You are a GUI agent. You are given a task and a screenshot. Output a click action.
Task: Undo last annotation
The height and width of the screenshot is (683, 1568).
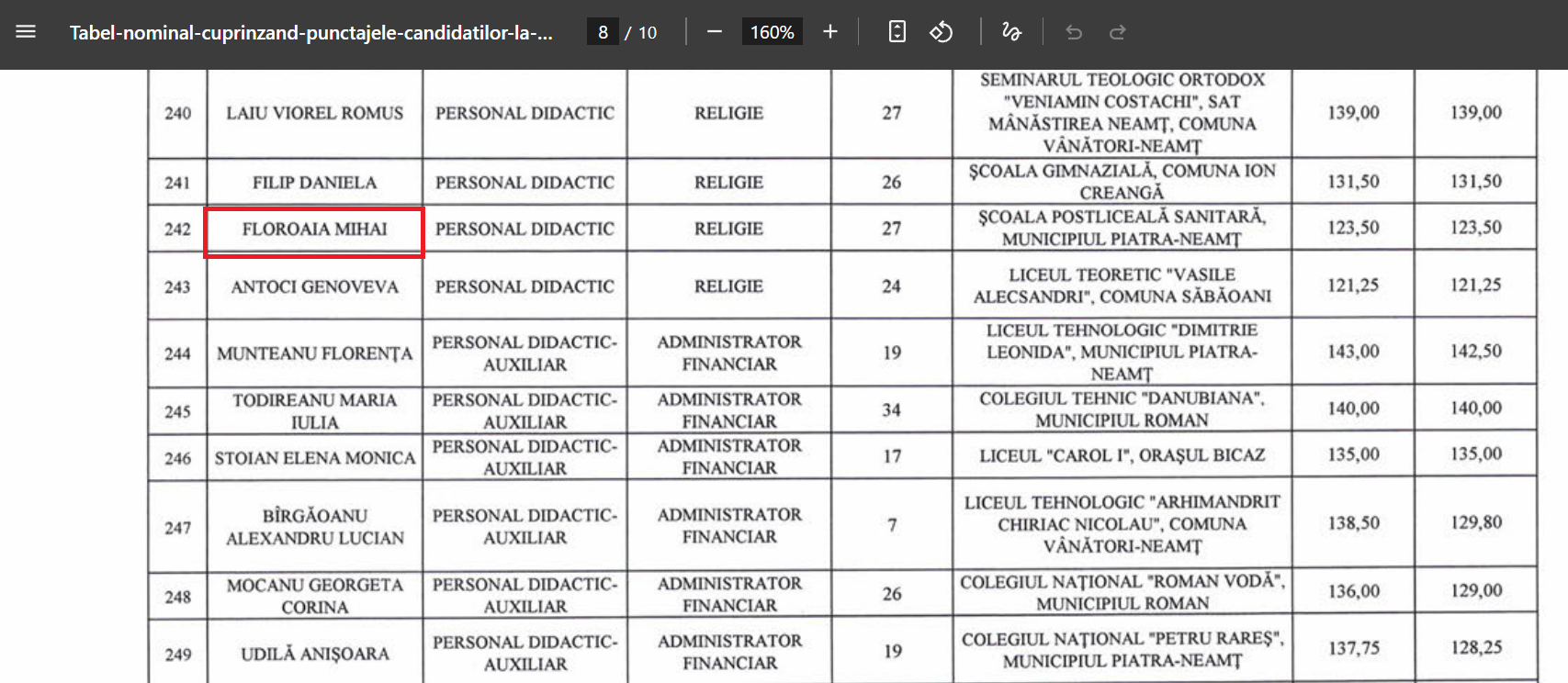tap(1074, 32)
